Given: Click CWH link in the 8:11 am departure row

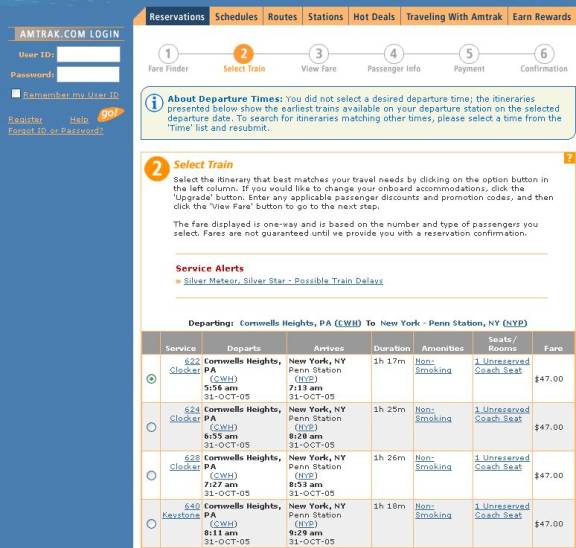Looking at the screenshot, I should 223,524.
